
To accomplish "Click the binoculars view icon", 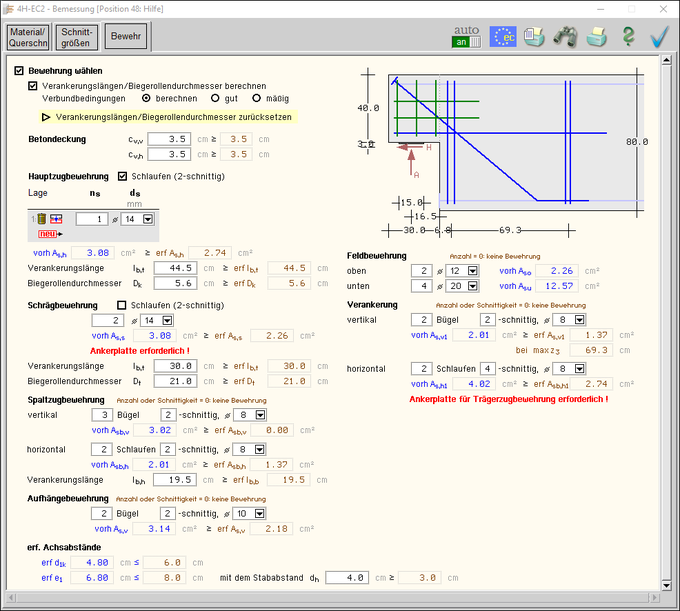I will tap(565, 37).
